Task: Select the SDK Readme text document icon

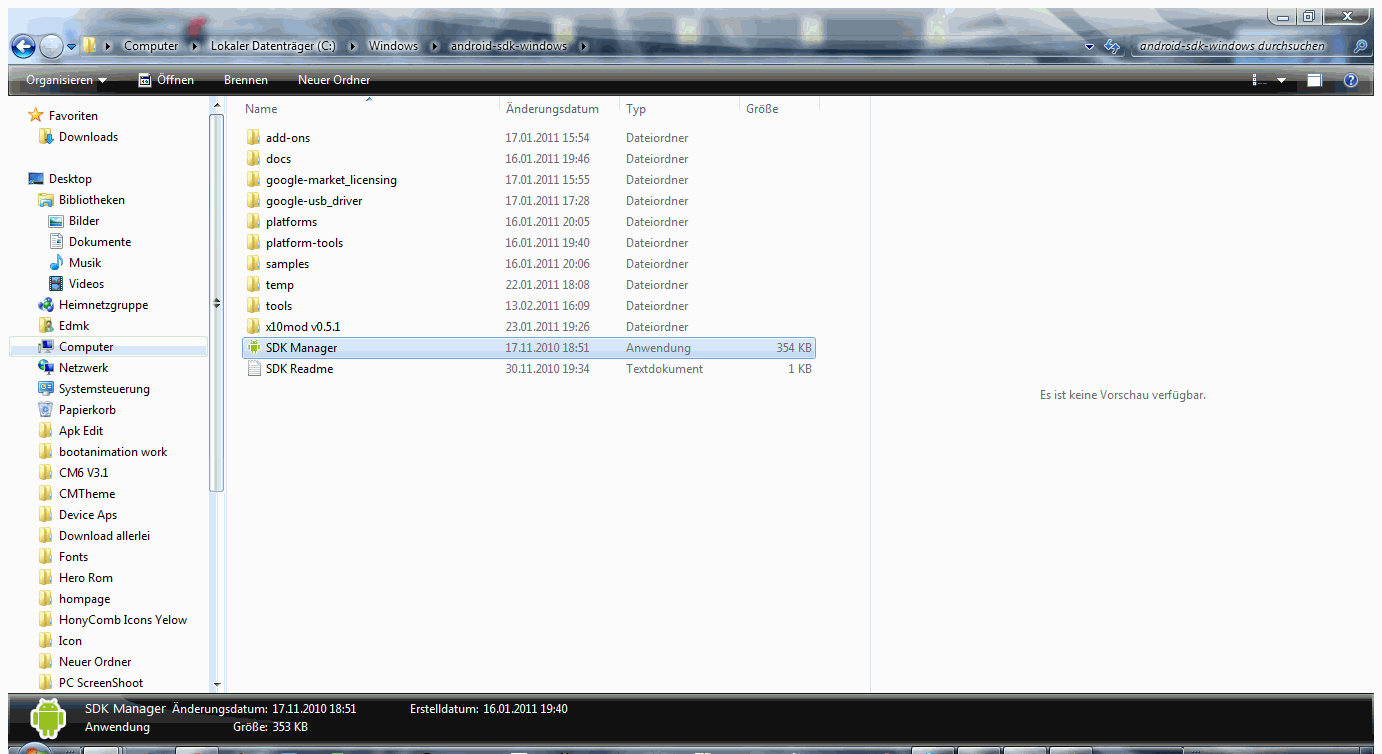Action: click(x=253, y=369)
